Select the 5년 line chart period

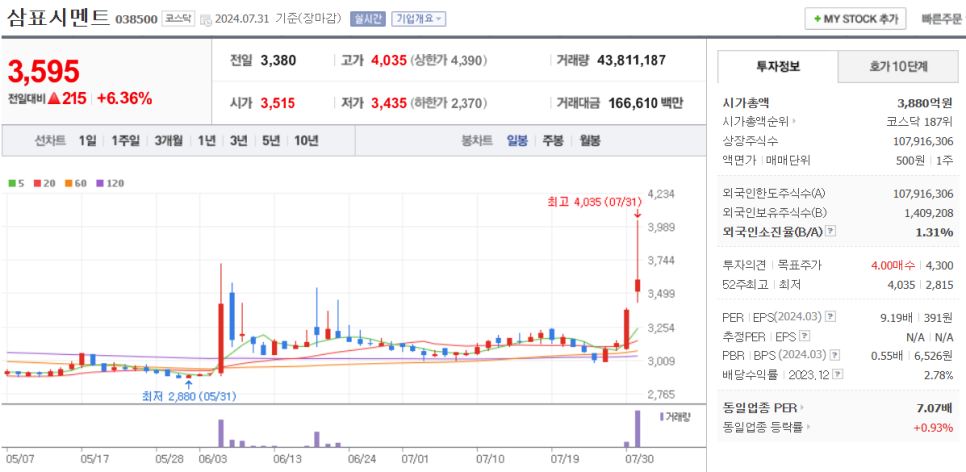coord(270,140)
